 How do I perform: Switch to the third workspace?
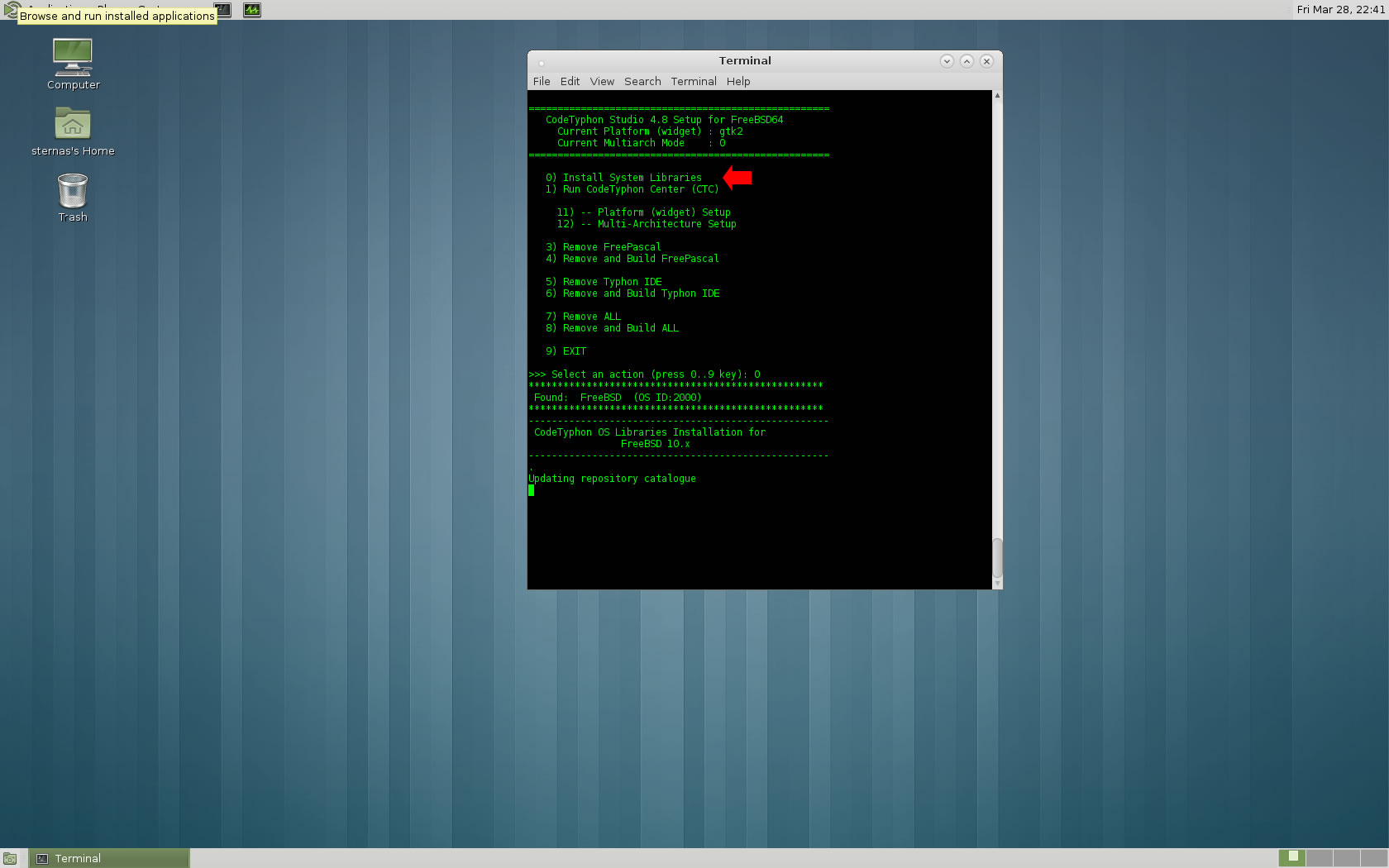coord(1347,858)
